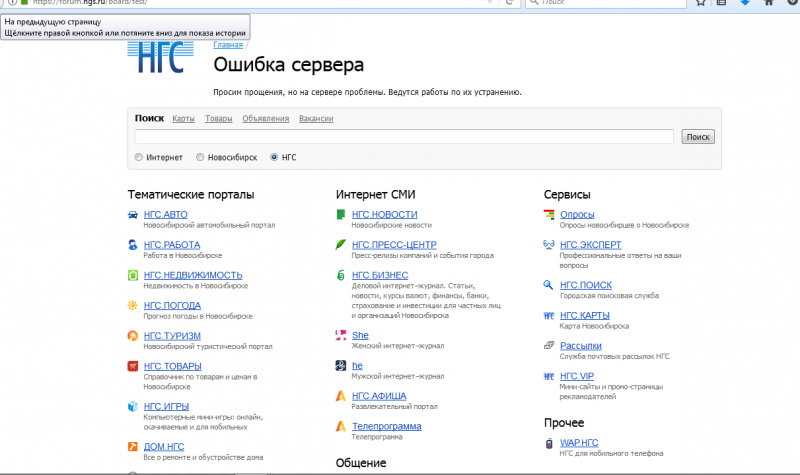Click the orange palm icon beside НГС.ТУРИЗМ

click(x=133, y=336)
